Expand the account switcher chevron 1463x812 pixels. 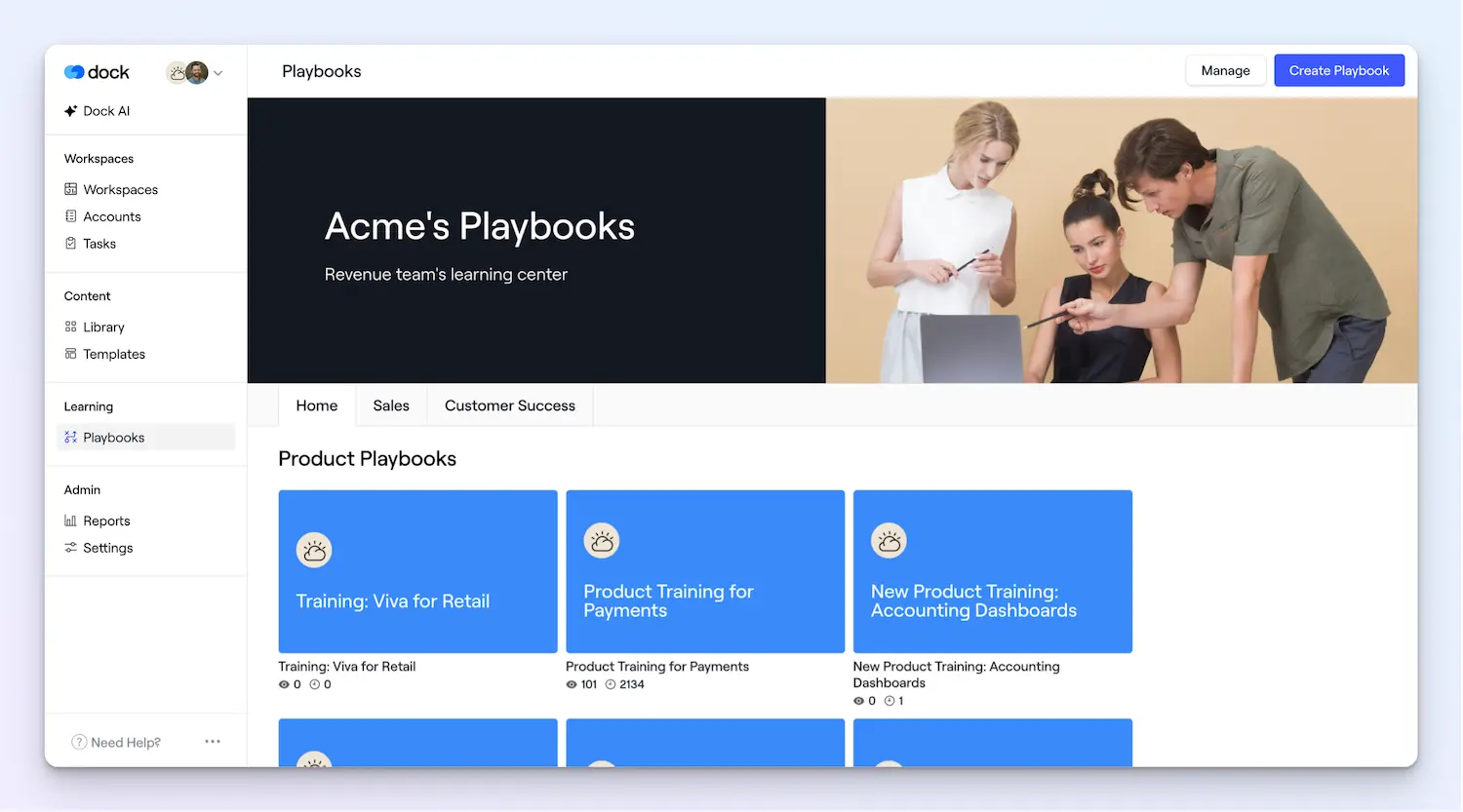pyautogui.click(x=217, y=73)
